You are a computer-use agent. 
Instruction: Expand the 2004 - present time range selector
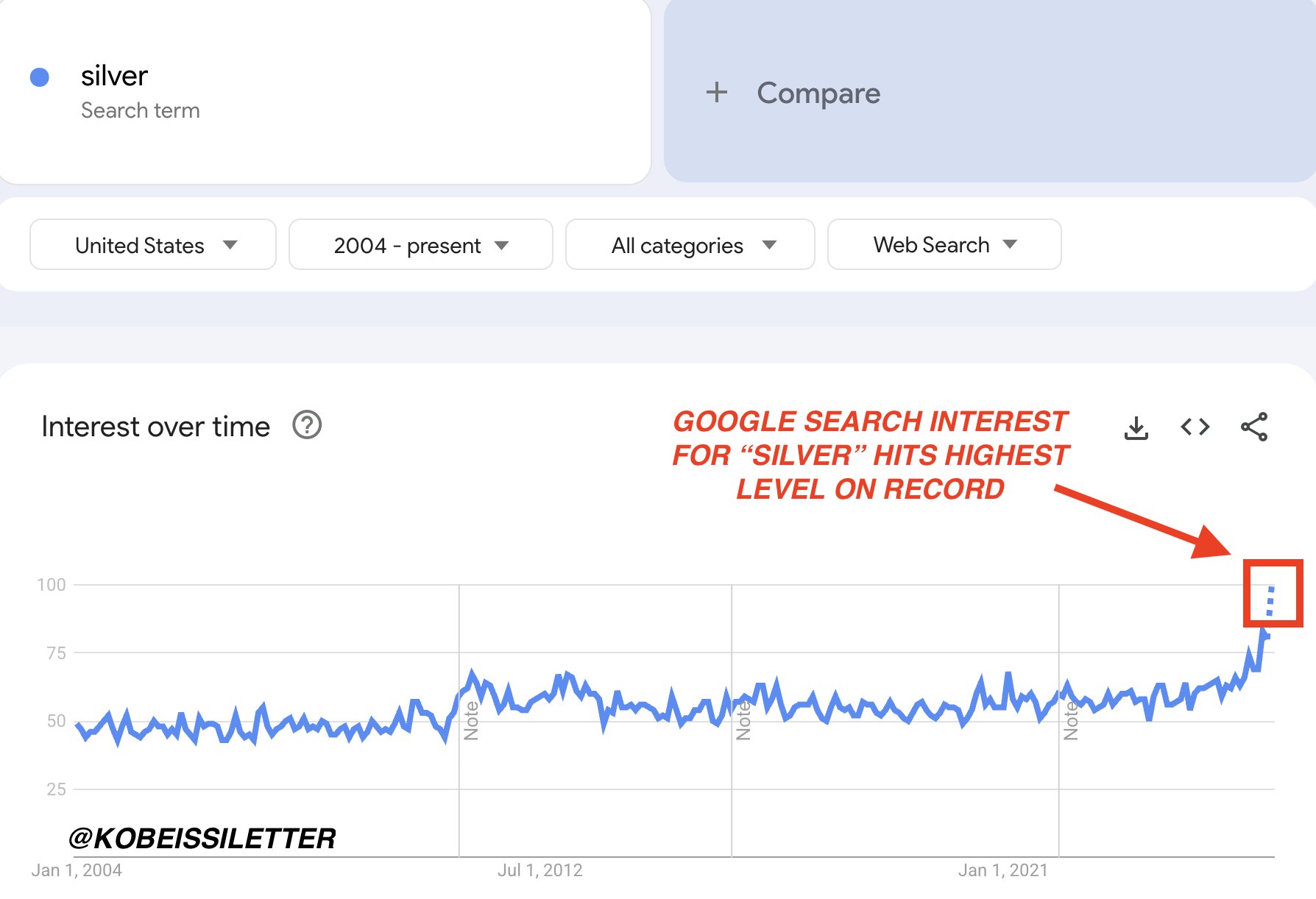(x=420, y=245)
